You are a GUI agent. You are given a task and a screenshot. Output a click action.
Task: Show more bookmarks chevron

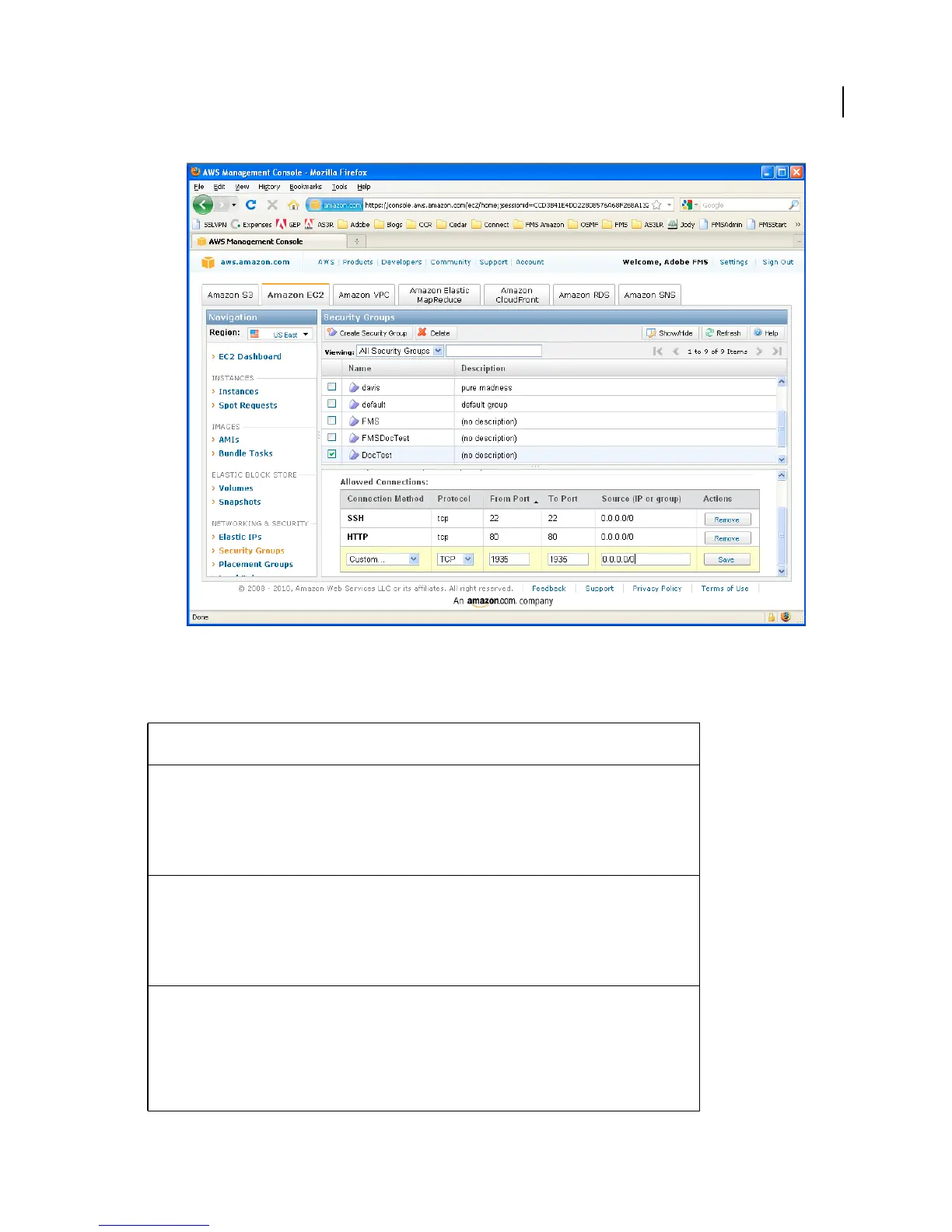(x=797, y=224)
